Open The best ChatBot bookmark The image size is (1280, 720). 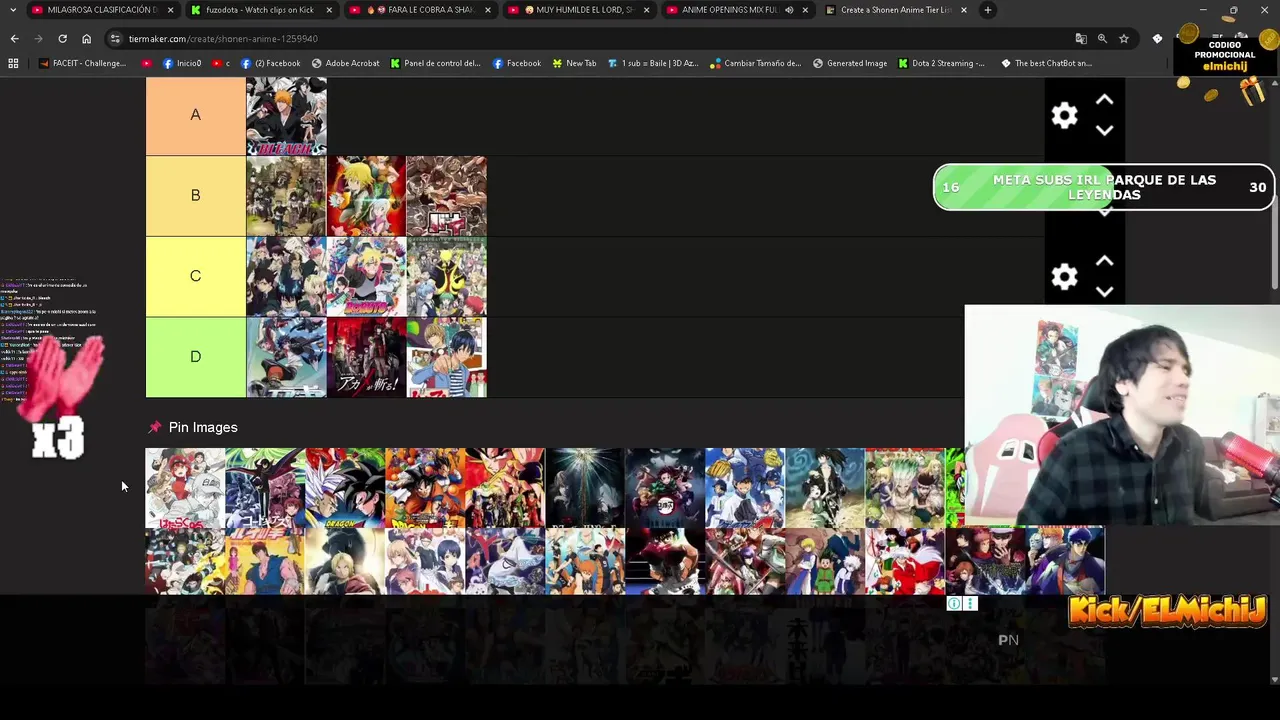point(1046,63)
